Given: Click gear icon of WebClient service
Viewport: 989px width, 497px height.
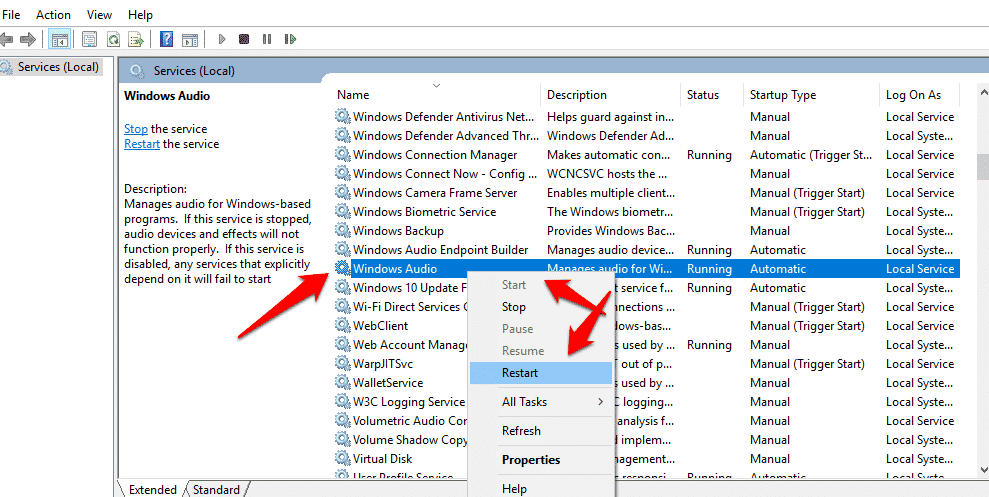Looking at the screenshot, I should coord(342,325).
